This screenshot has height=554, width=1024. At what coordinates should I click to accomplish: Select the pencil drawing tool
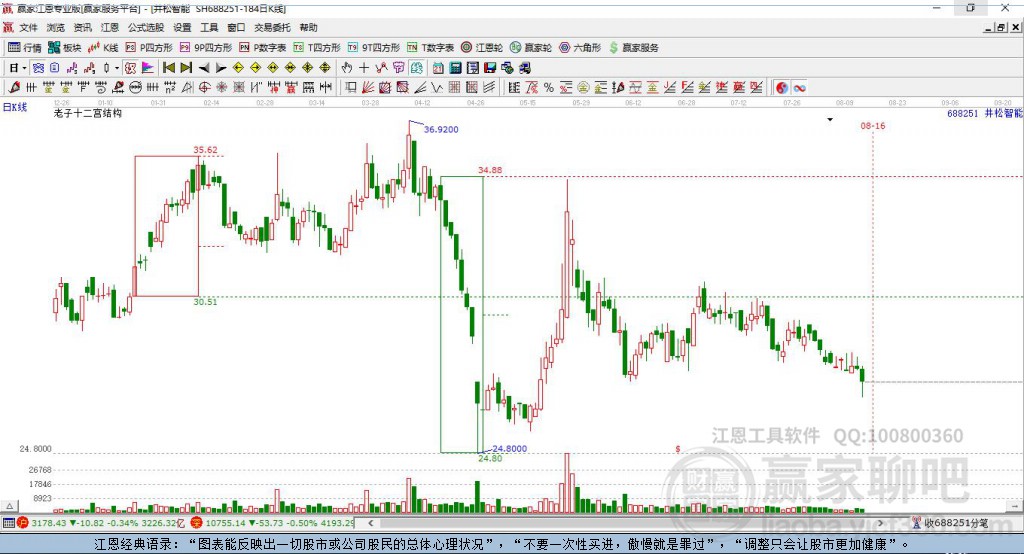(14, 88)
